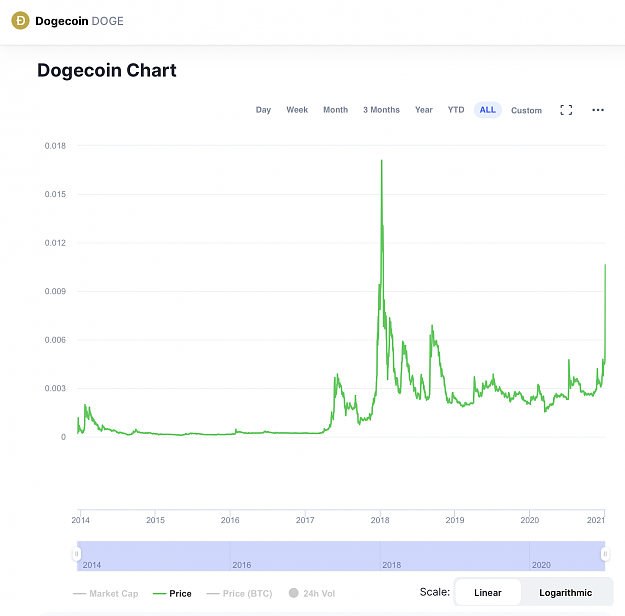Select the 3 Months time range
The image size is (625, 616).
coord(381,110)
